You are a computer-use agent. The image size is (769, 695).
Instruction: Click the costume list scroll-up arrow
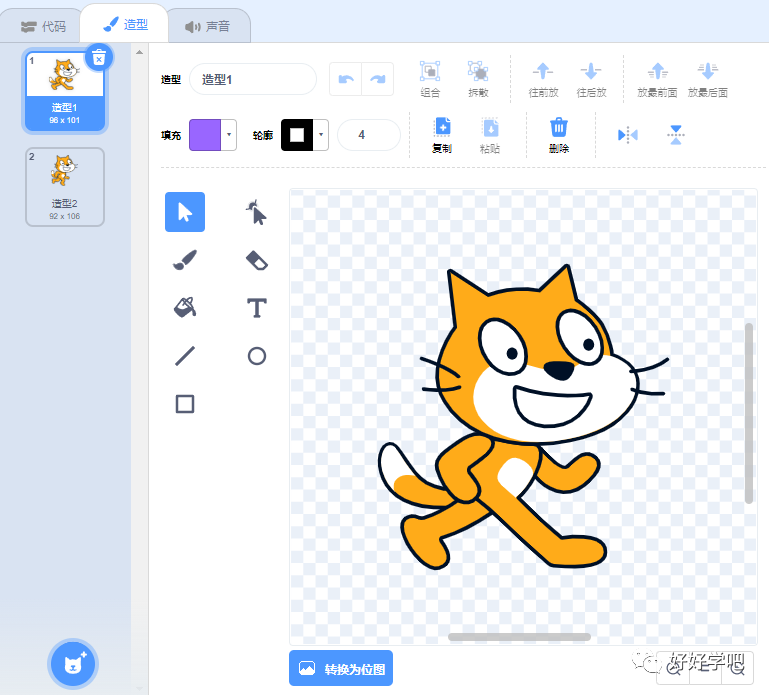[139, 52]
